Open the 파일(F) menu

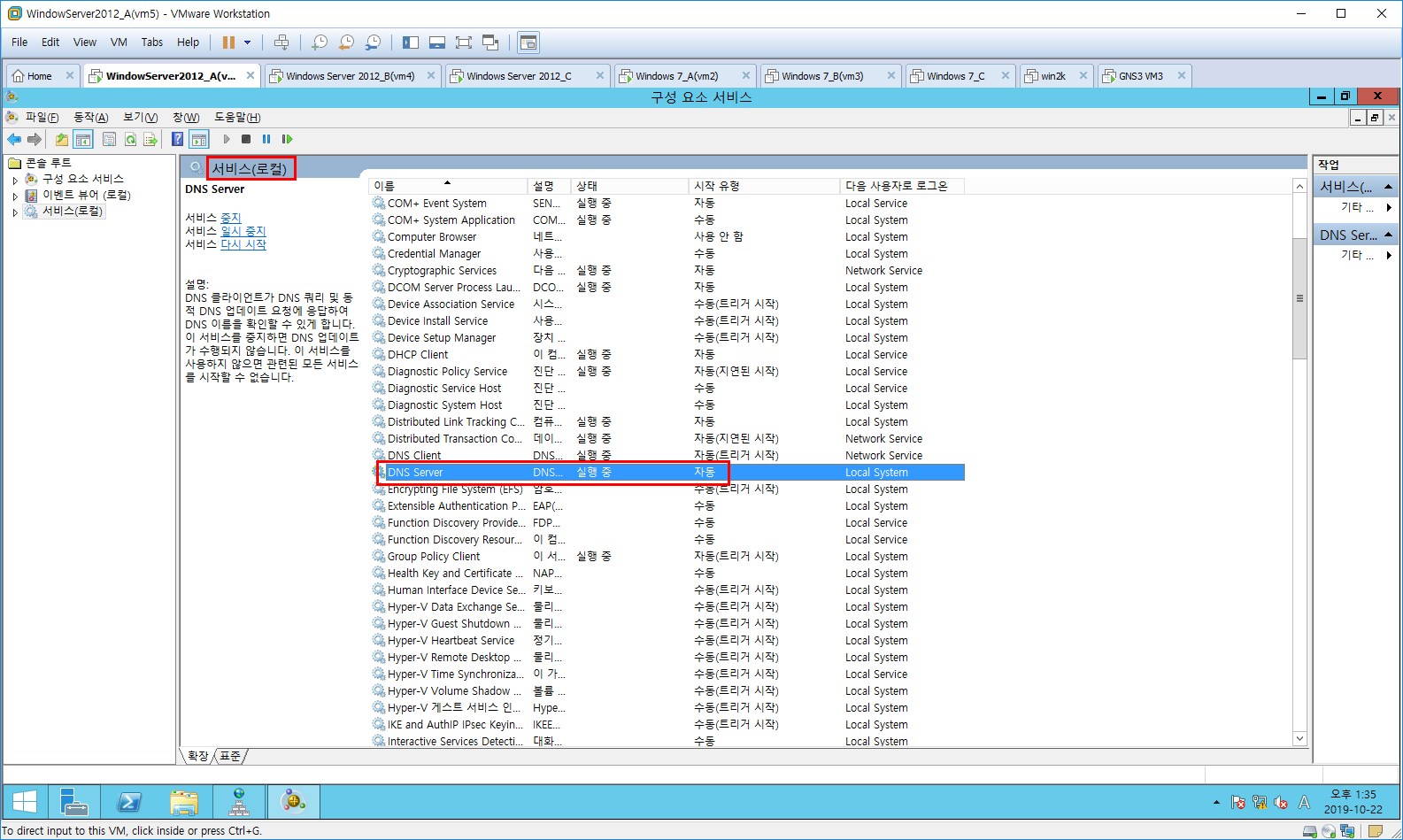point(42,118)
